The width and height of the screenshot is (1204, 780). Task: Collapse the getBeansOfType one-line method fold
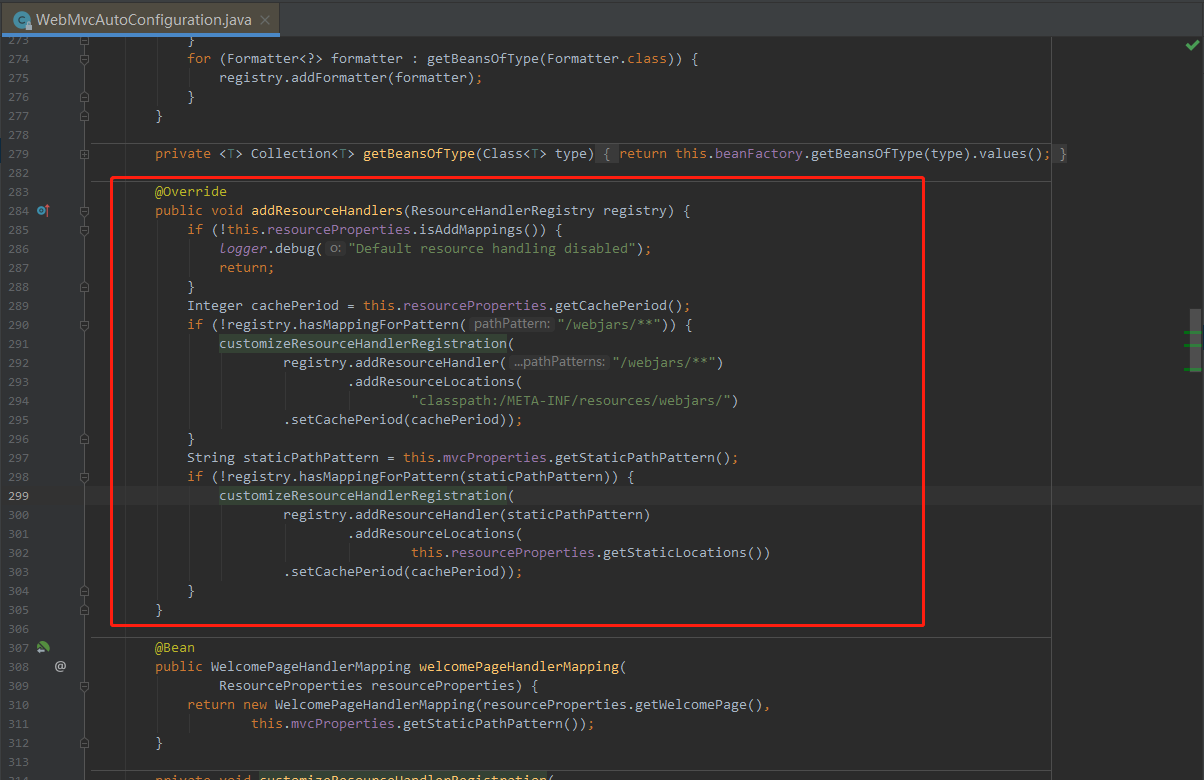click(x=84, y=153)
